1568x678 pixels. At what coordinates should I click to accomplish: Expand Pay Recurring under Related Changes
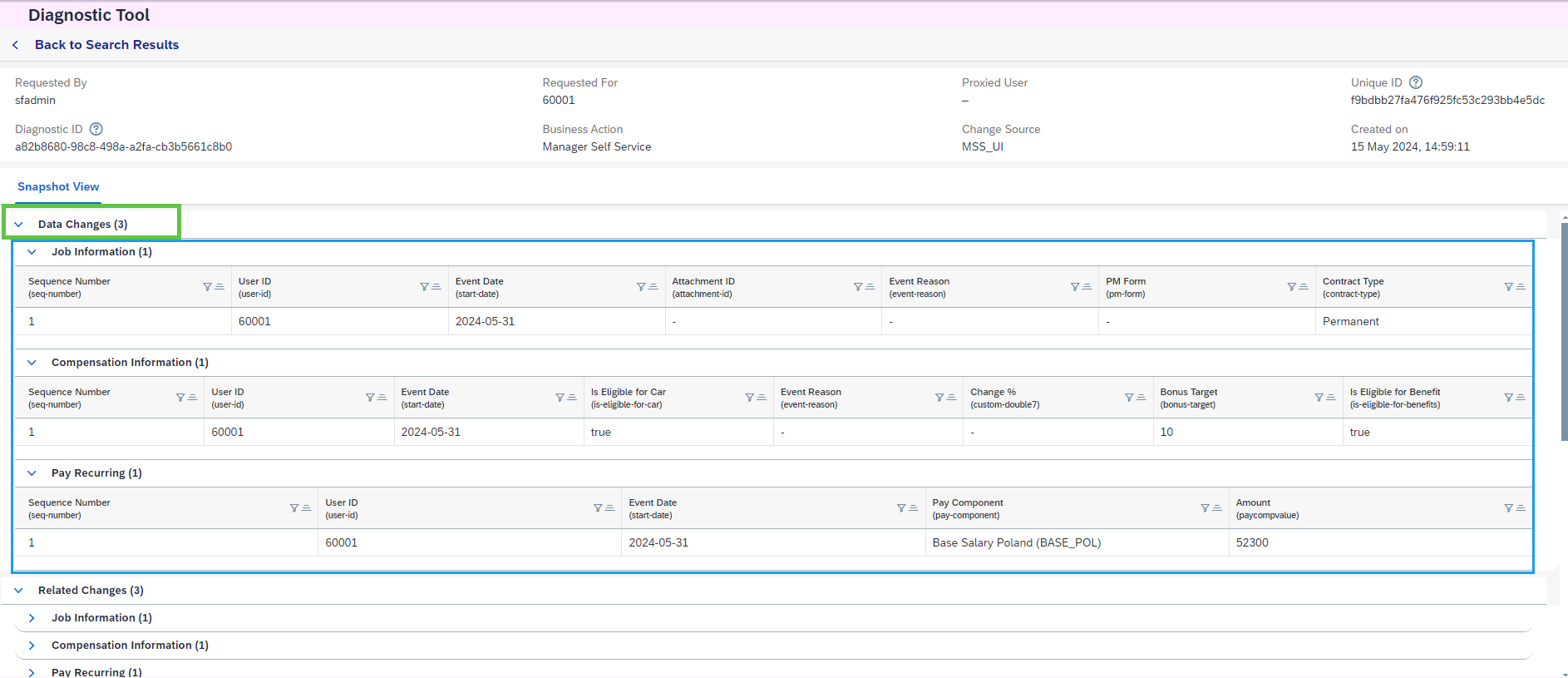32,672
